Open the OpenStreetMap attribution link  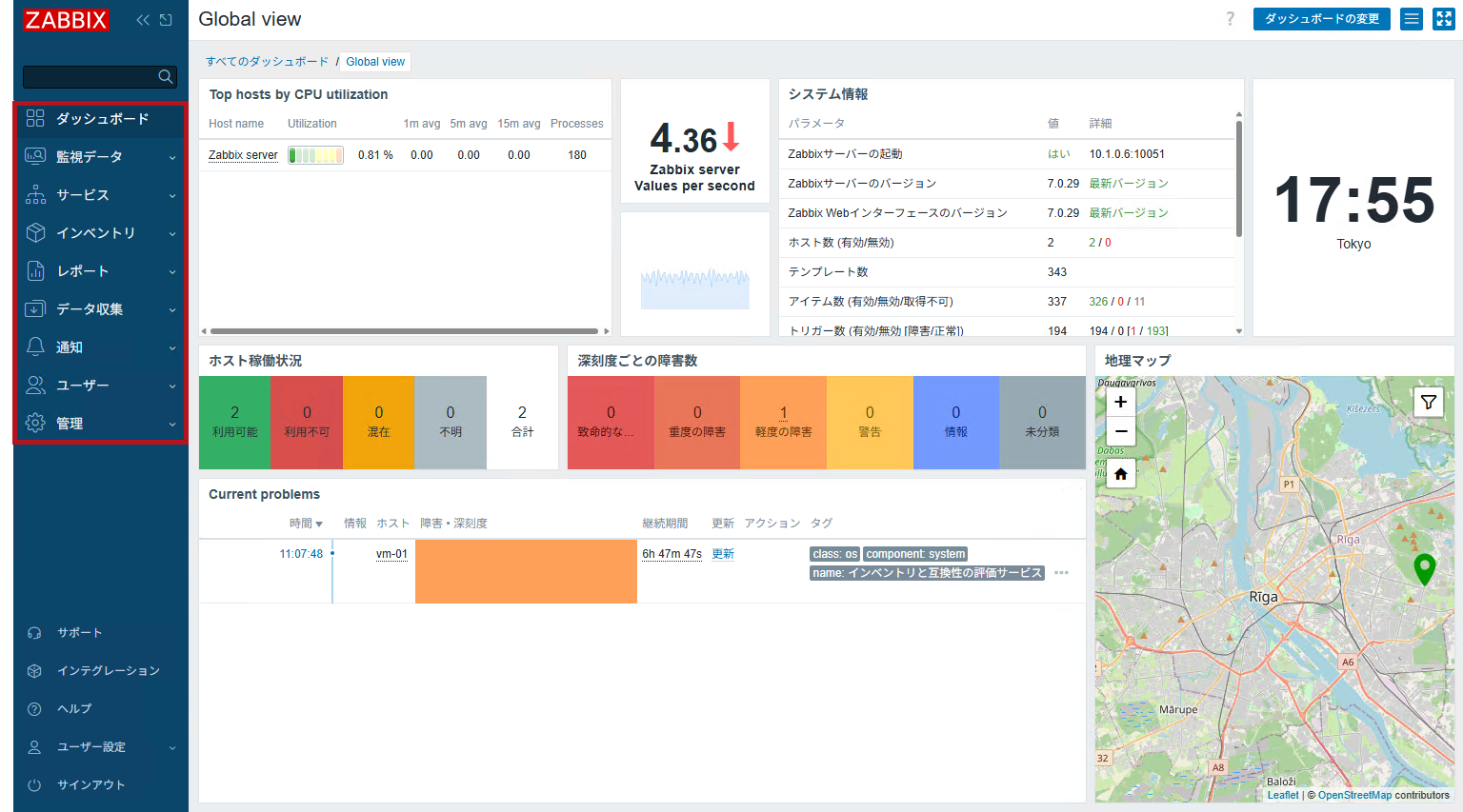pos(1354,795)
